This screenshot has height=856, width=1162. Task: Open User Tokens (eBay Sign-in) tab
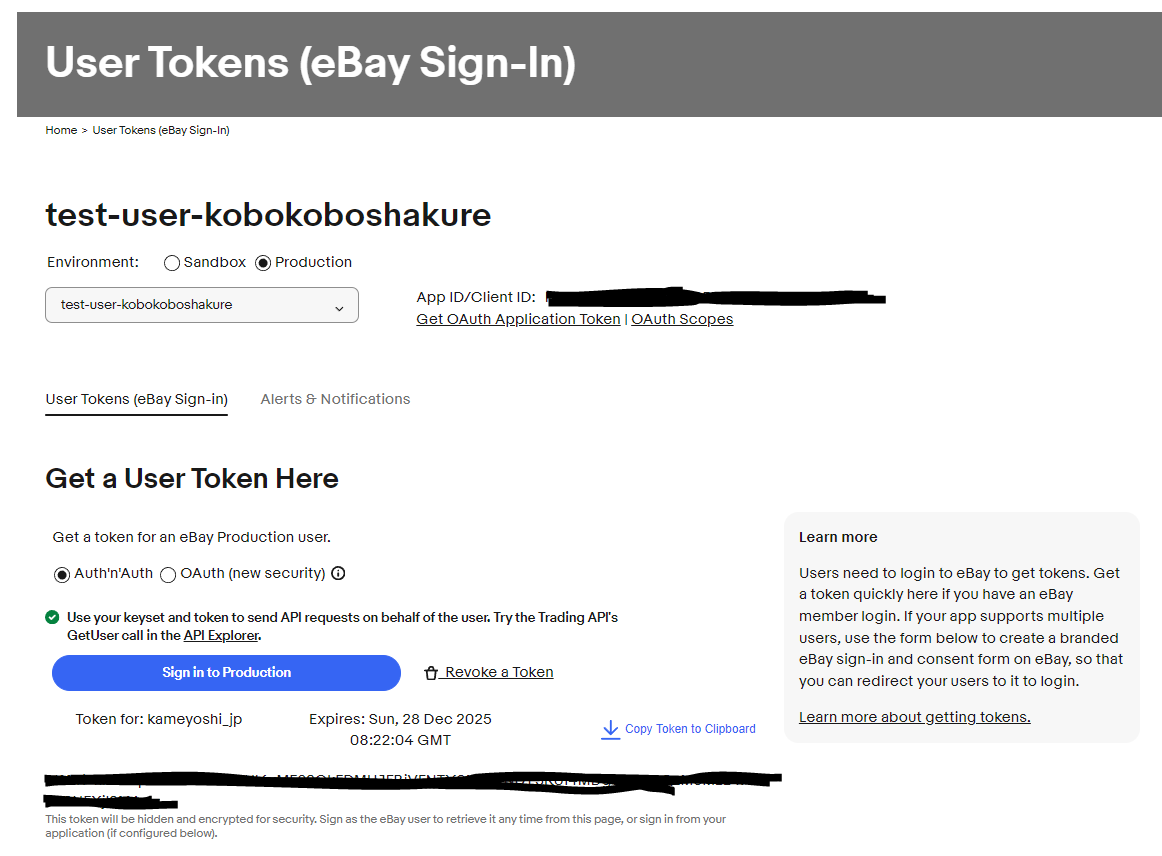click(136, 399)
